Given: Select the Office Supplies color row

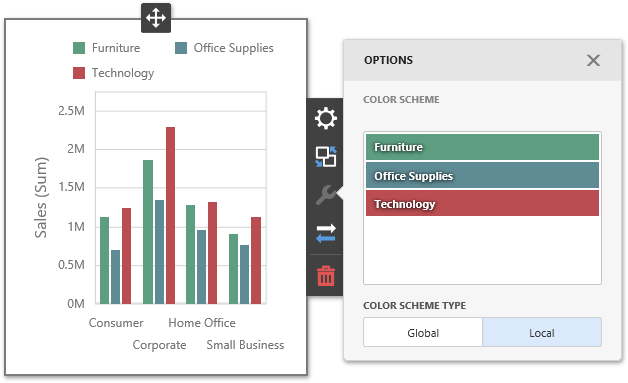Looking at the screenshot, I should [482, 175].
